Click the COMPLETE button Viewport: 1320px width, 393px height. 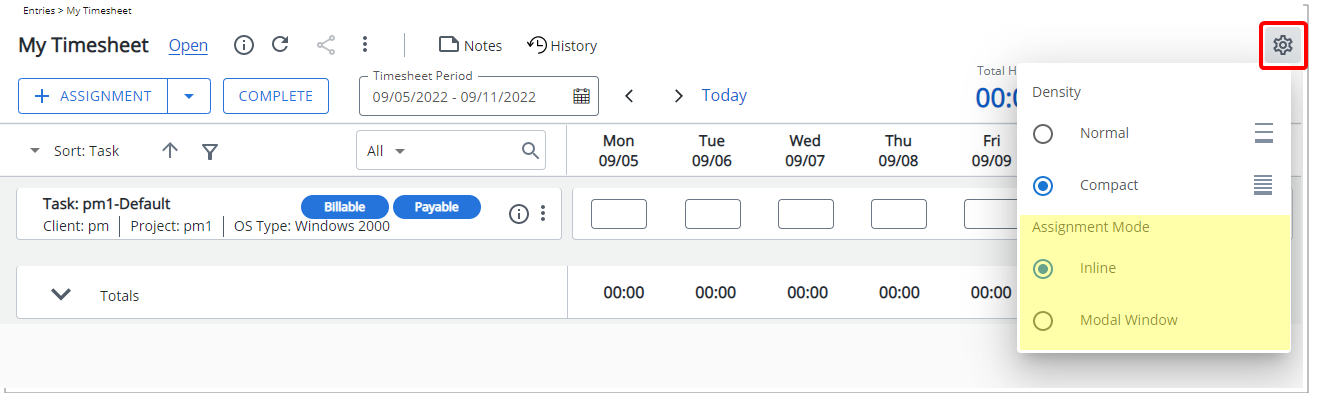[x=276, y=96]
